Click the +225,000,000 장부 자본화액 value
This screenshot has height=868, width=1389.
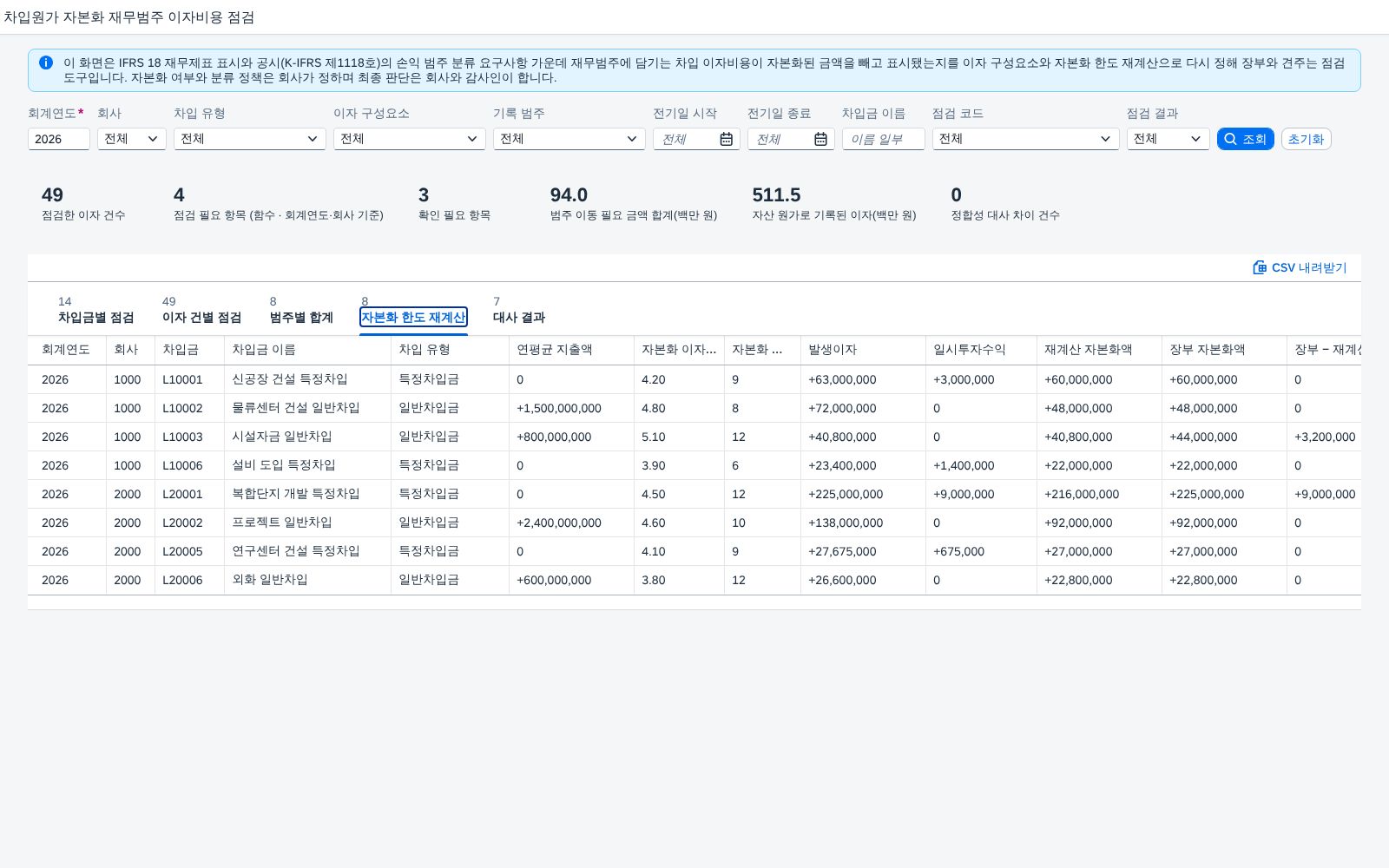[1207, 494]
